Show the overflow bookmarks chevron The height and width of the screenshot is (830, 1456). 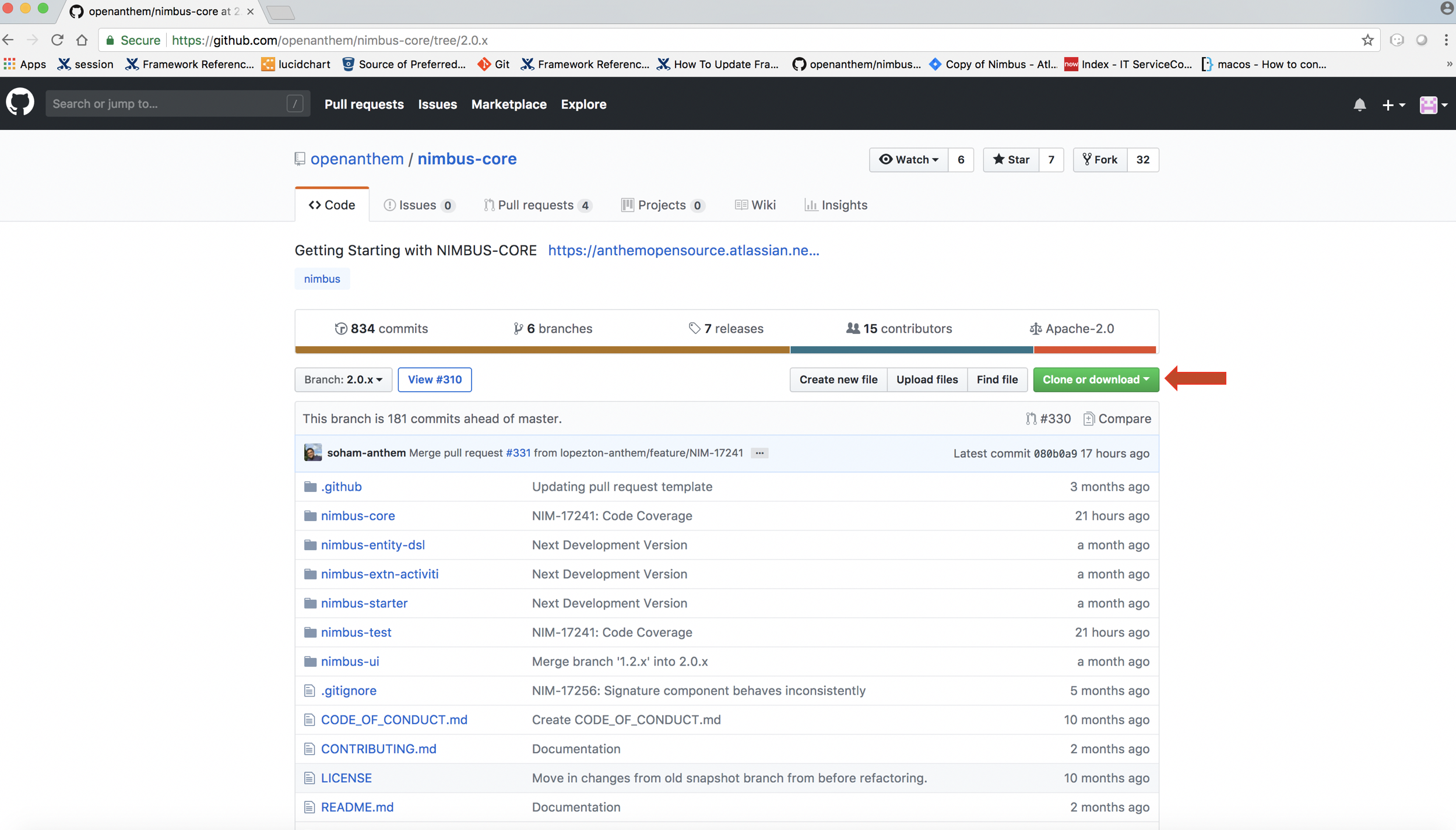tap(1449, 64)
